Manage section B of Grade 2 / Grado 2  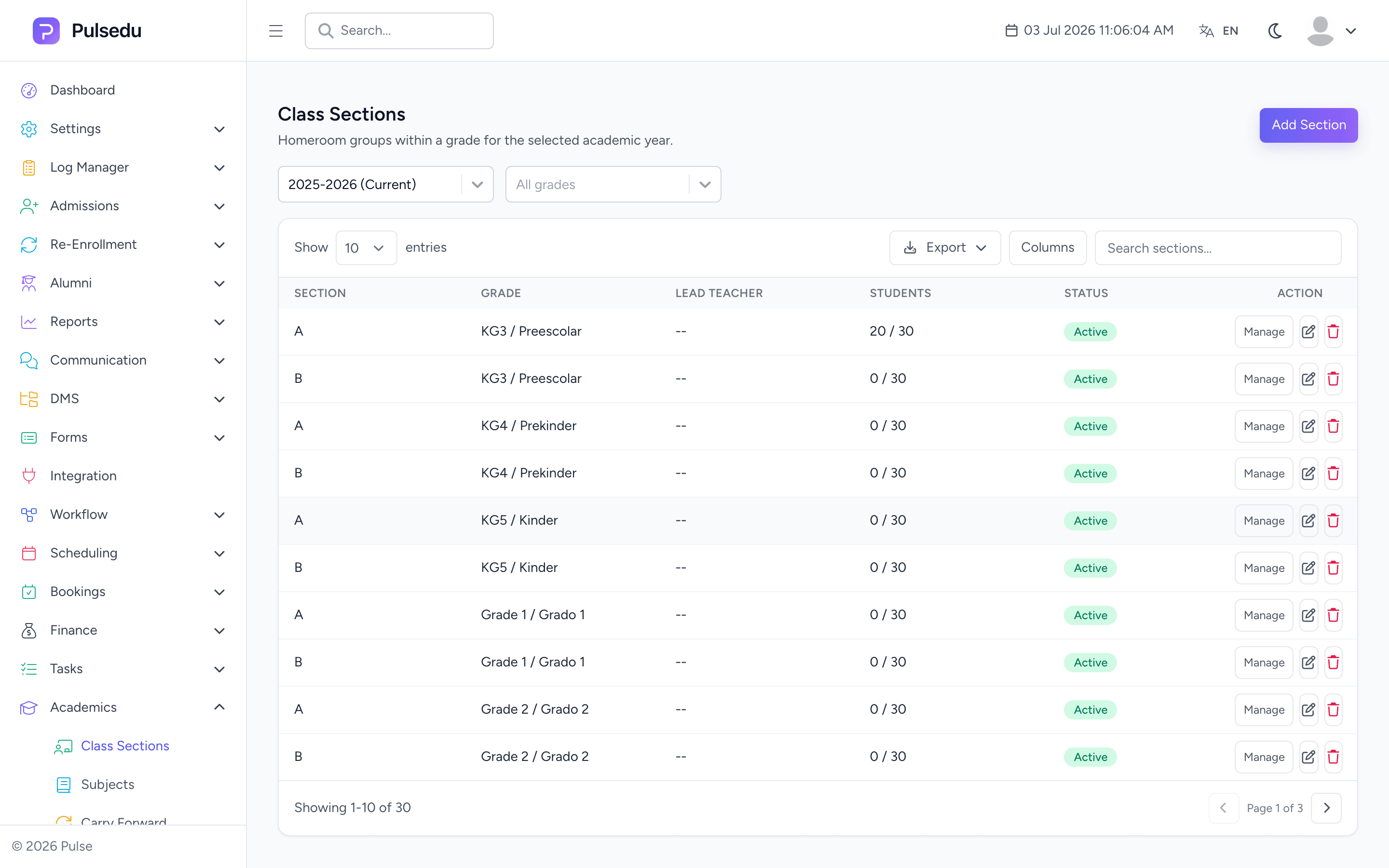1263,757
